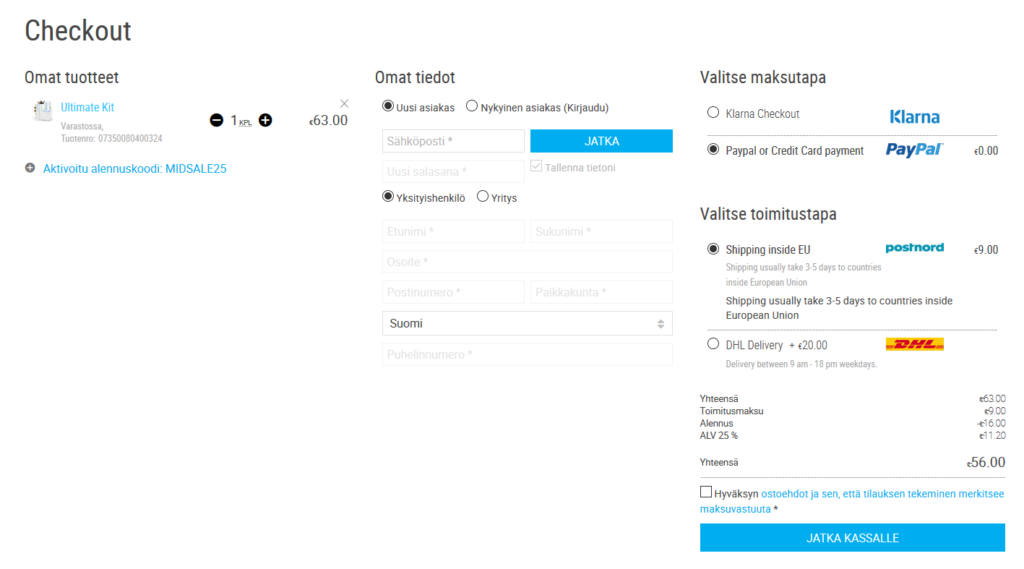Select the Yritys customer type
The height and width of the screenshot is (569, 1024).
pos(483,197)
